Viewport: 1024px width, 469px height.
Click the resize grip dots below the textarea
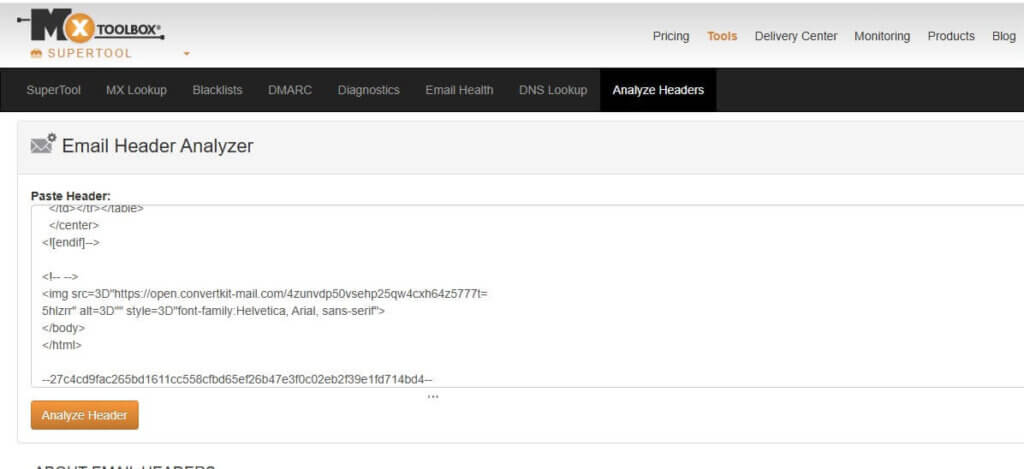tap(432, 396)
